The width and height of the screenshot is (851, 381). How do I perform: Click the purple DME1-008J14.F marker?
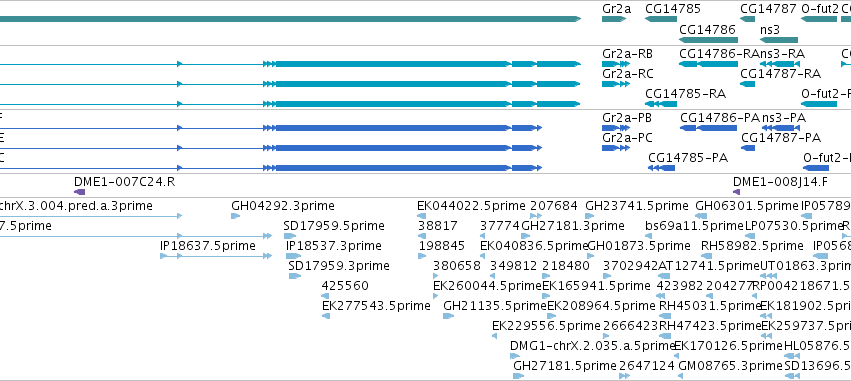pos(736,192)
